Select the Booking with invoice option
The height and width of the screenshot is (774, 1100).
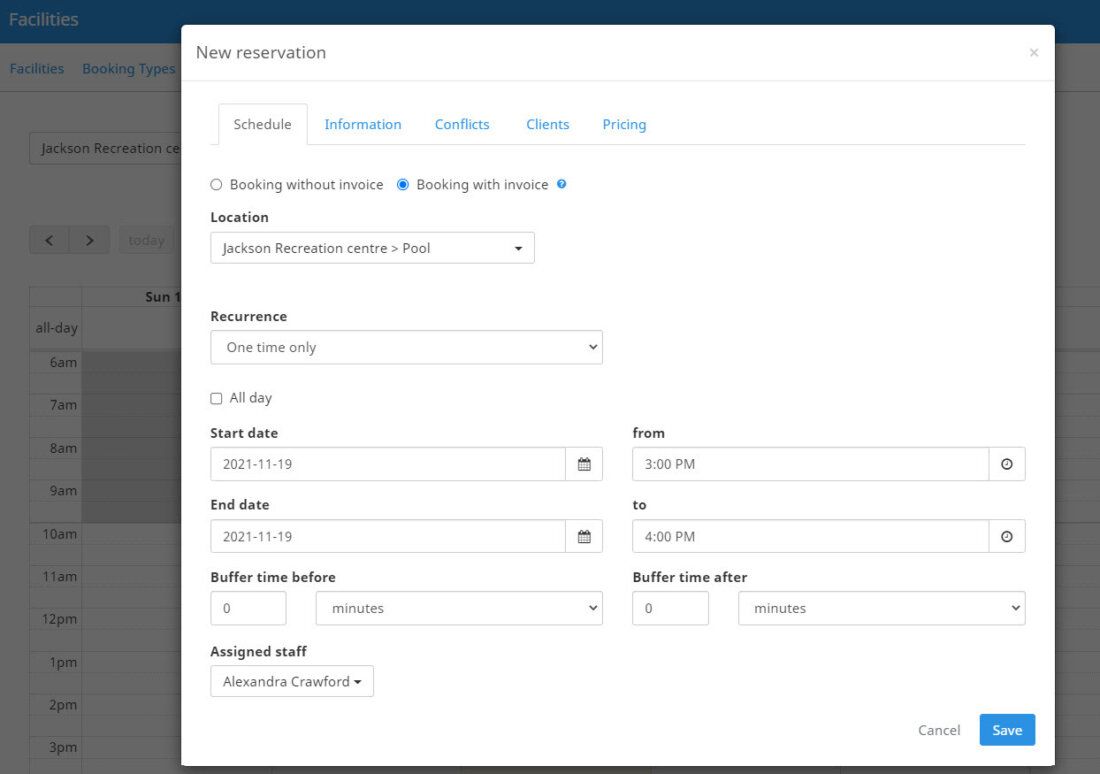pos(402,184)
